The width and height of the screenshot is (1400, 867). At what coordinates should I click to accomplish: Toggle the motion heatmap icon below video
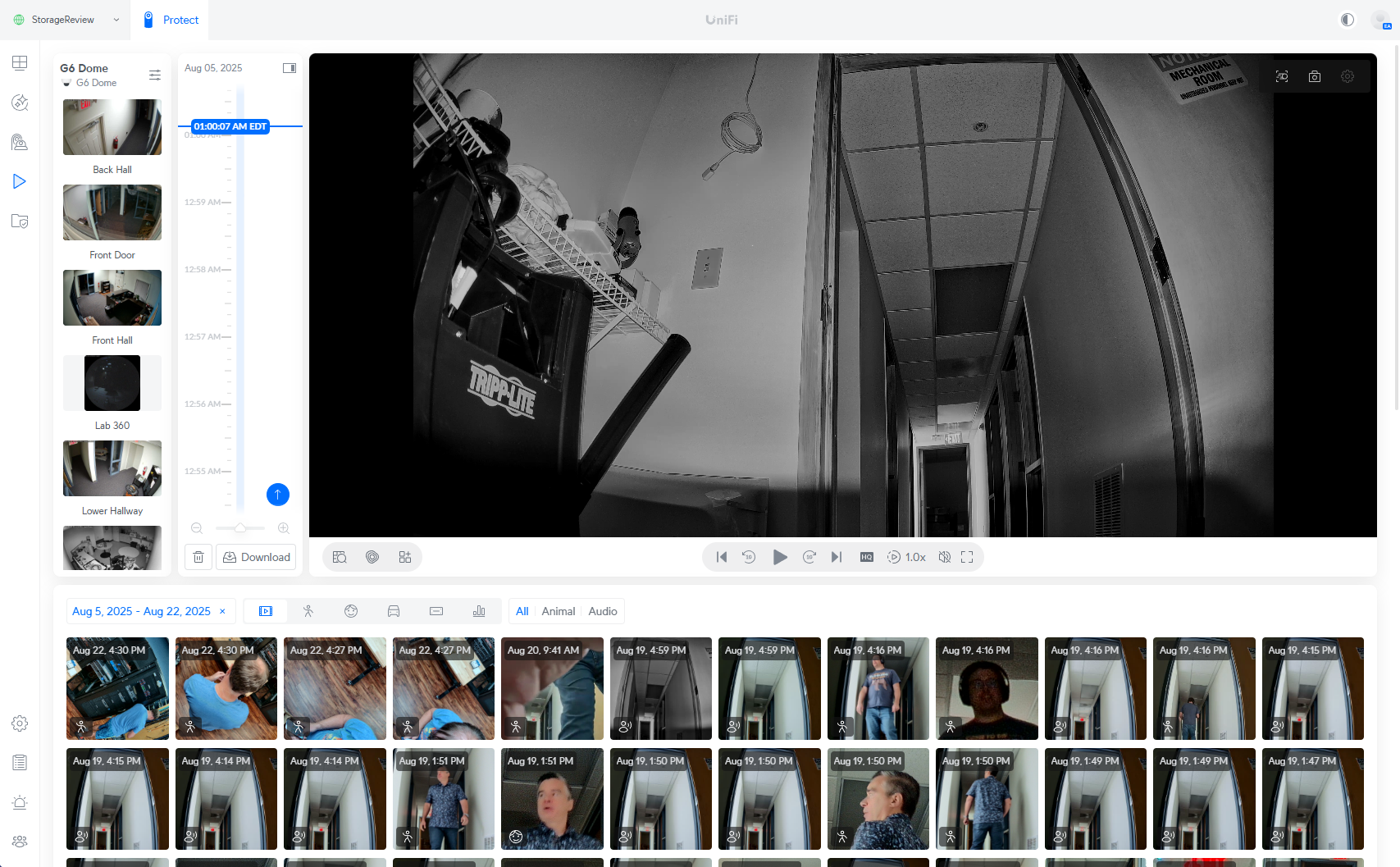point(372,557)
